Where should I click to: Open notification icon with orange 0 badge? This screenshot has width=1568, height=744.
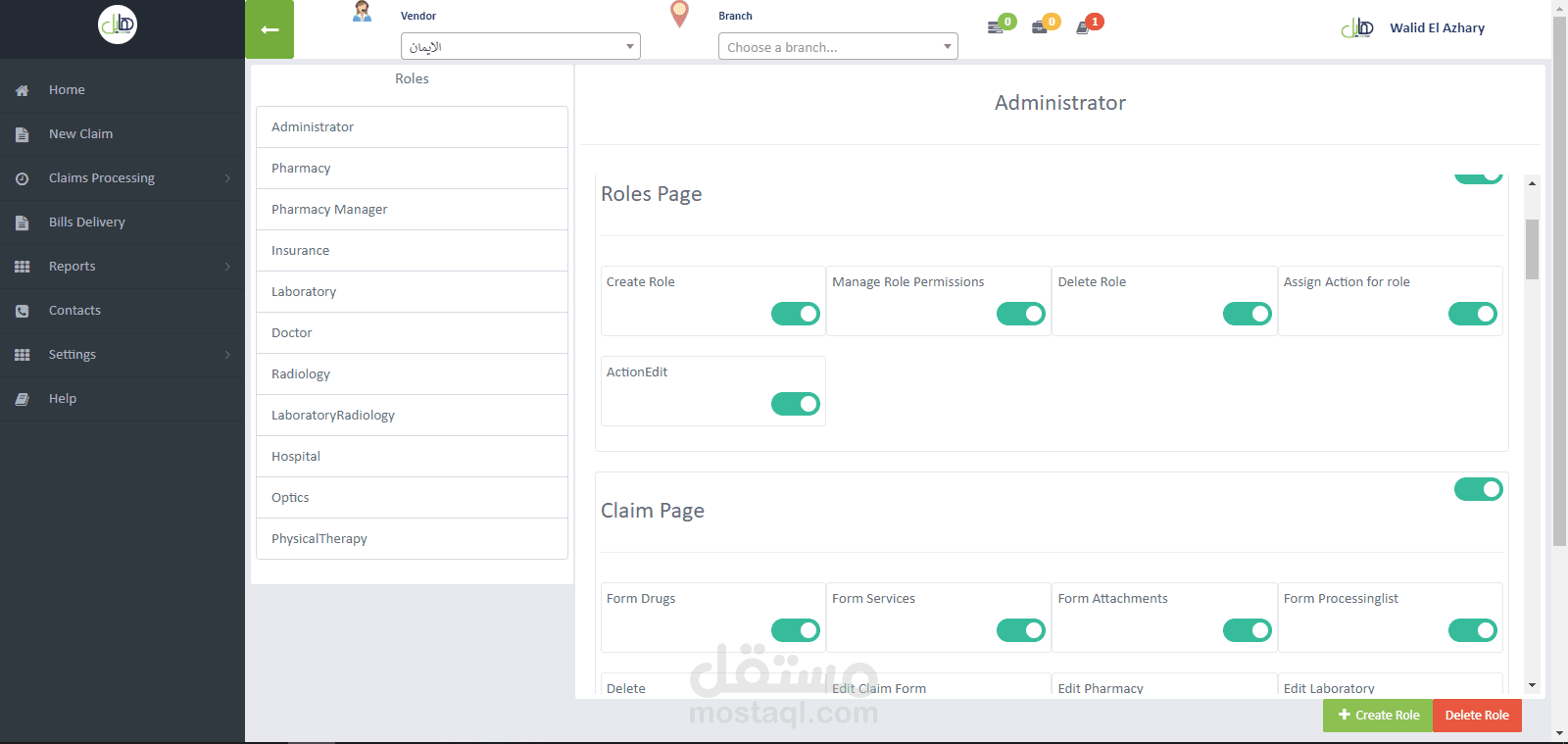[x=1045, y=25]
